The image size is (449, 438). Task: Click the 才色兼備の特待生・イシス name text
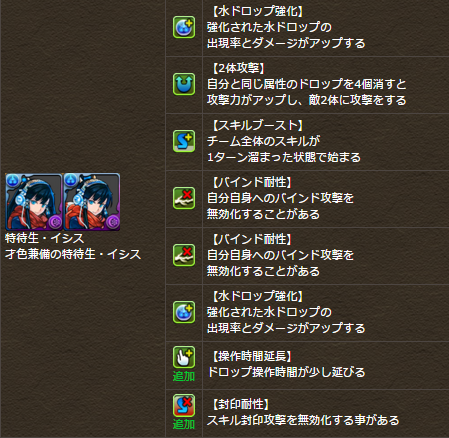click(73, 254)
